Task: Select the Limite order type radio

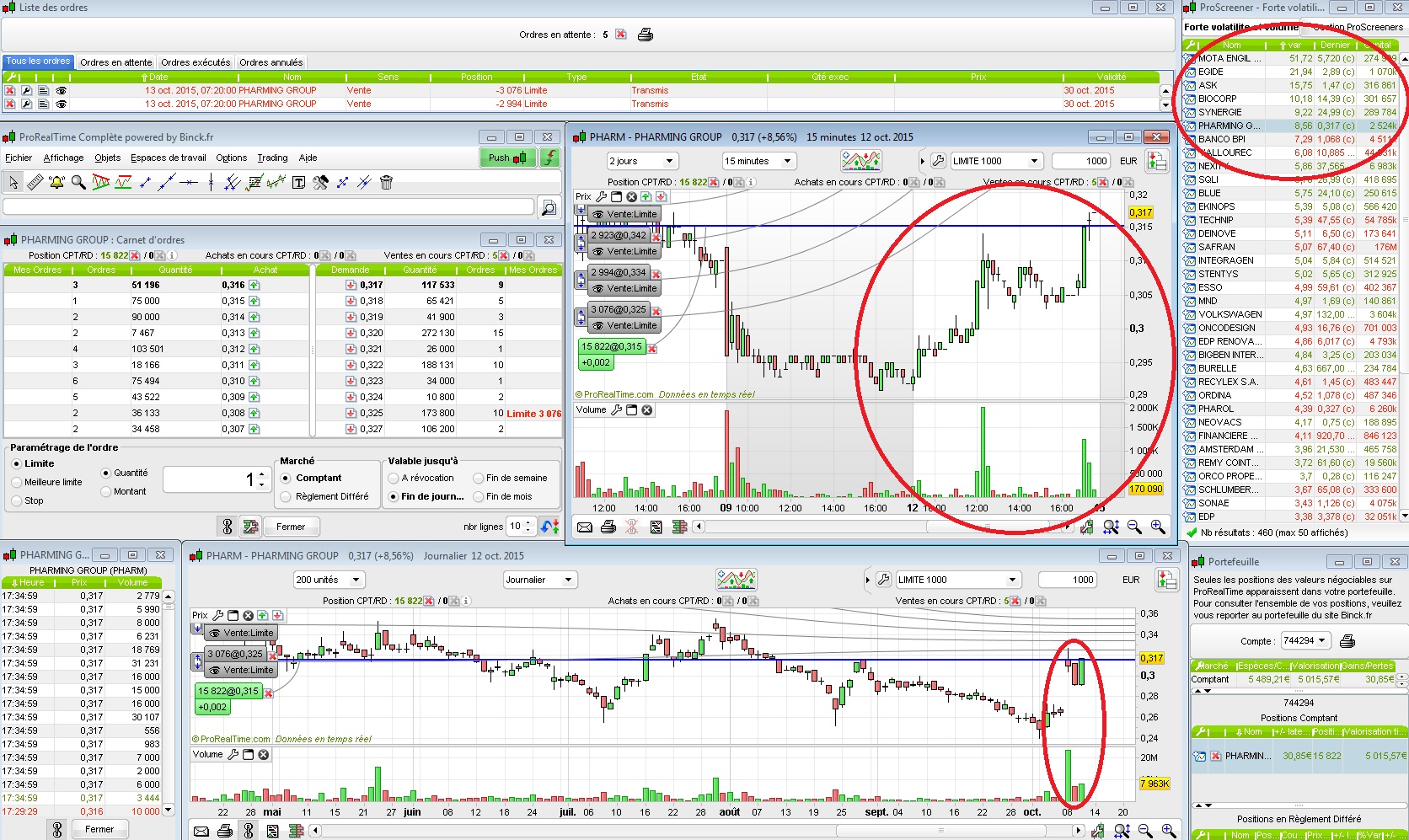Action: [16, 463]
